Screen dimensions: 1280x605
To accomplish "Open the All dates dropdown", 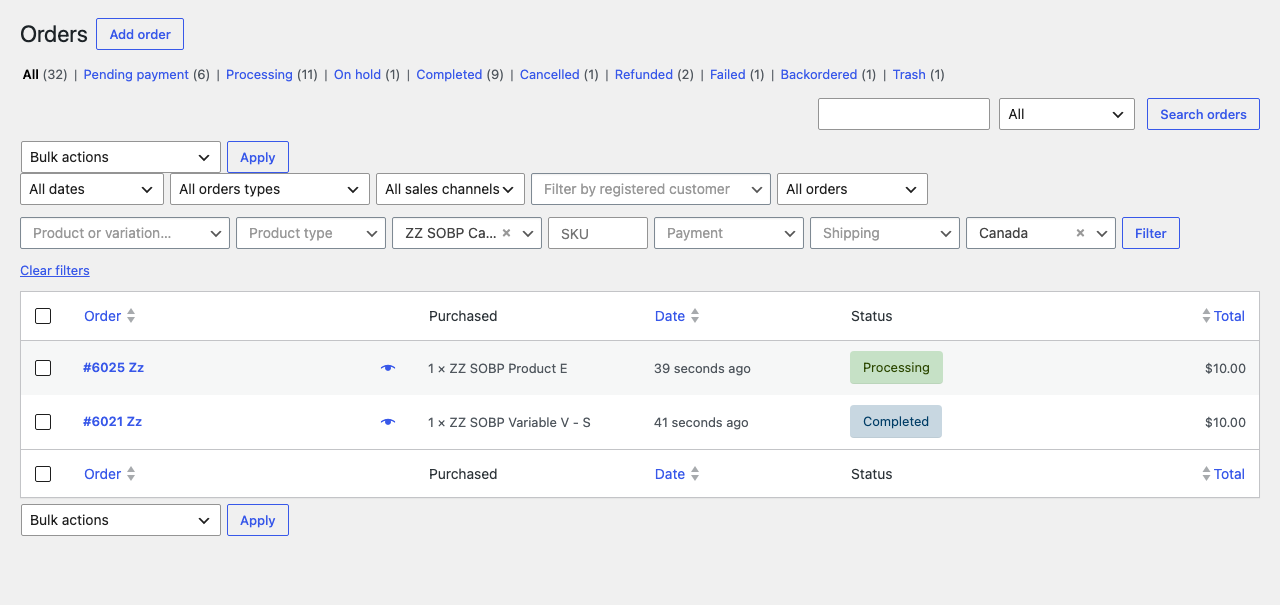I will (x=92, y=189).
